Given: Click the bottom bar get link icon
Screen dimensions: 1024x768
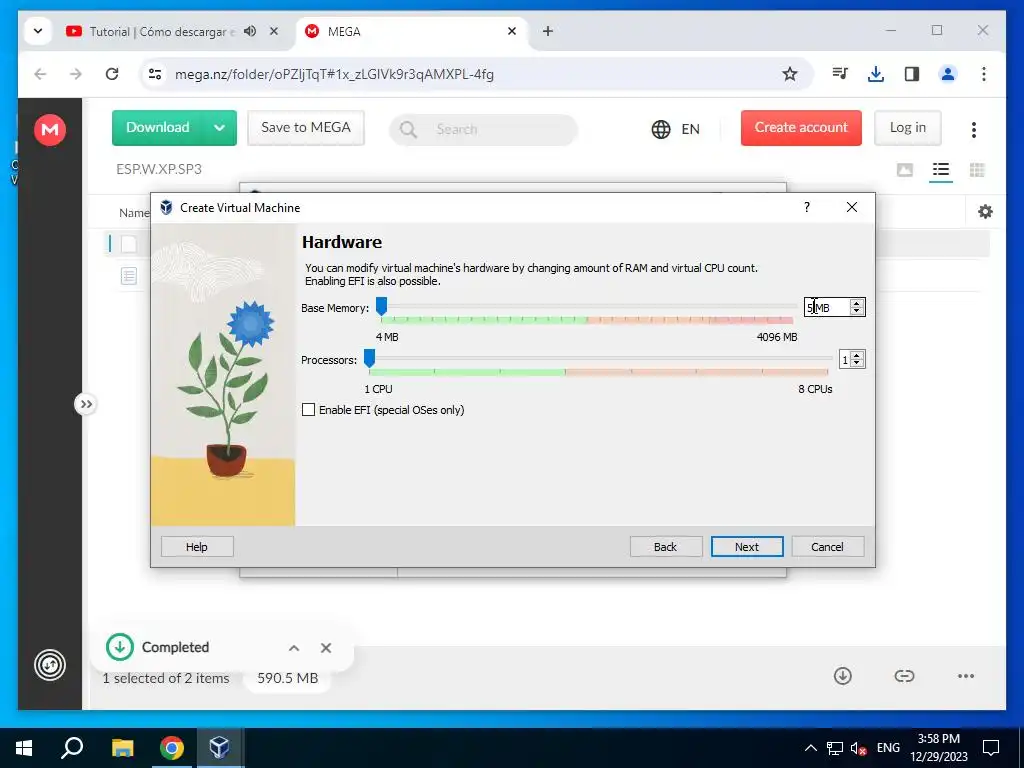Looking at the screenshot, I should (904, 676).
